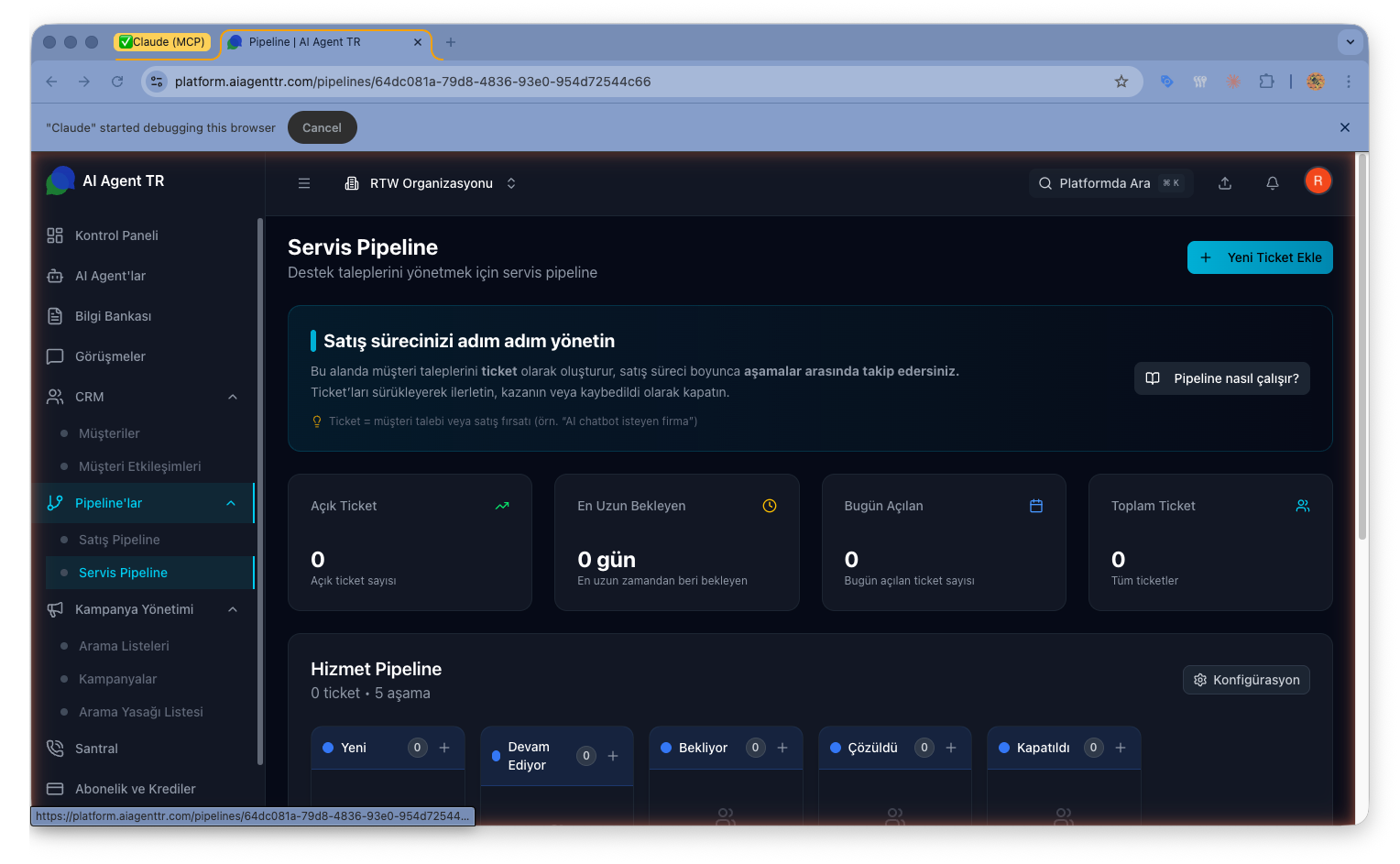Viewport: 1400px width, 864px height.
Task: Toggle the sidebar hamburger menu icon
Action: (304, 183)
